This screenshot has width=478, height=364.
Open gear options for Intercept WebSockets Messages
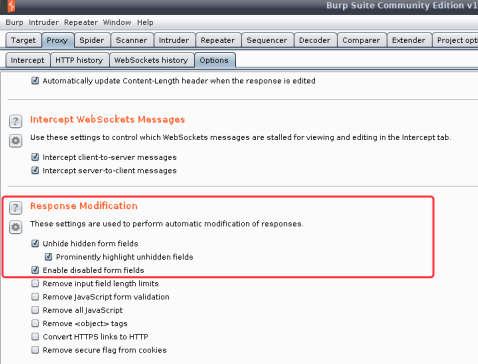click(15, 141)
